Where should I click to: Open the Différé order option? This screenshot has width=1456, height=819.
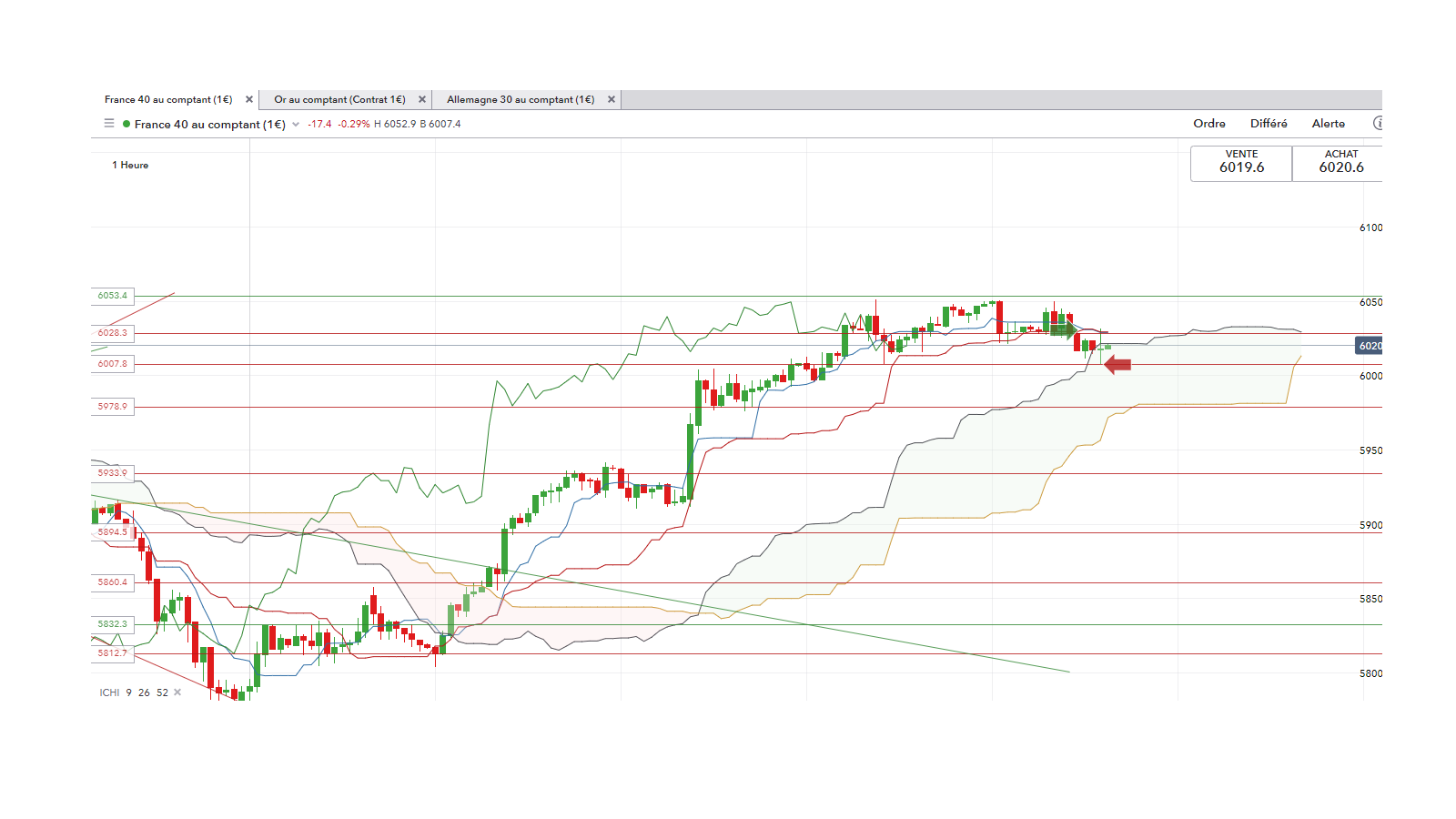tap(1269, 124)
